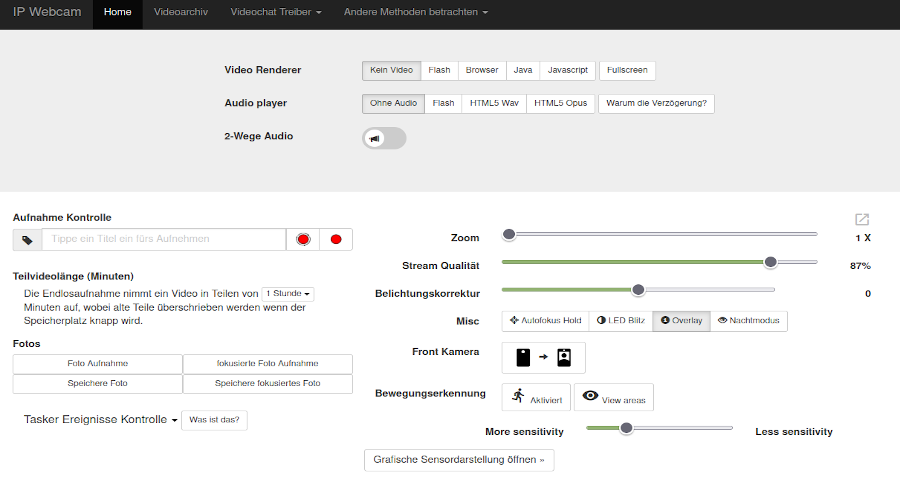900x480 pixels.
Task: Start recording with the plain red dot button
Action: pyautogui.click(x=336, y=239)
